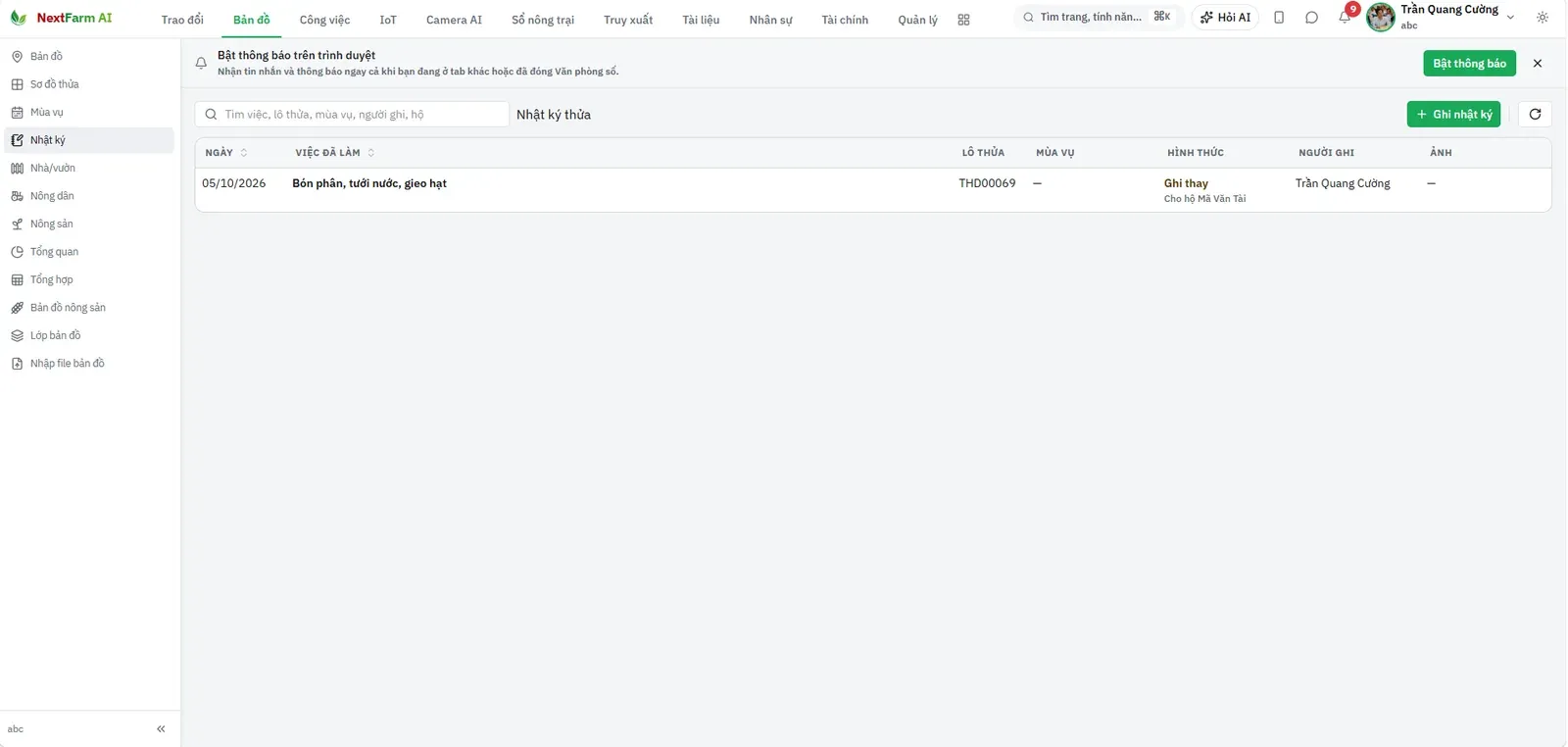Click the Bật thông báo button
Screen dimensions: 1568x747
1469,64
